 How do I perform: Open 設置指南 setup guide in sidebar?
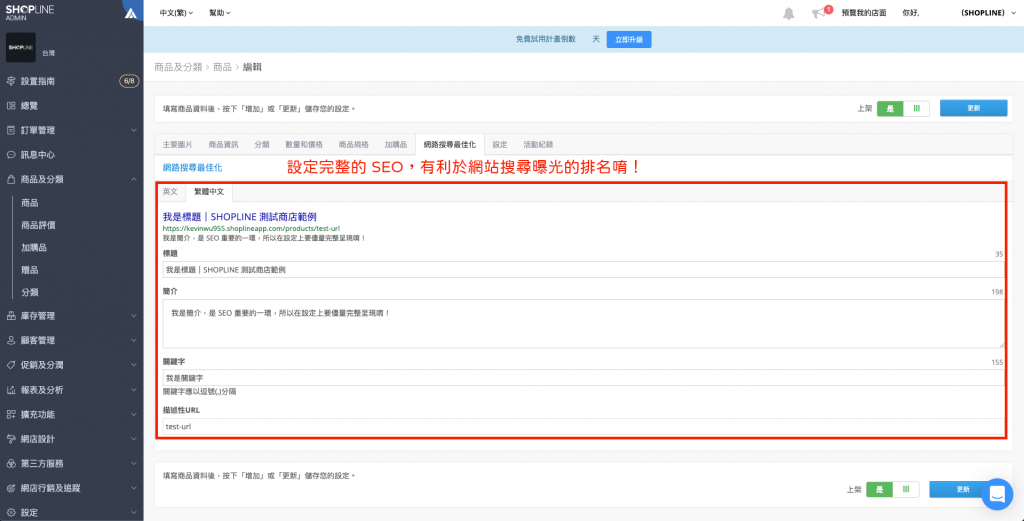38,81
